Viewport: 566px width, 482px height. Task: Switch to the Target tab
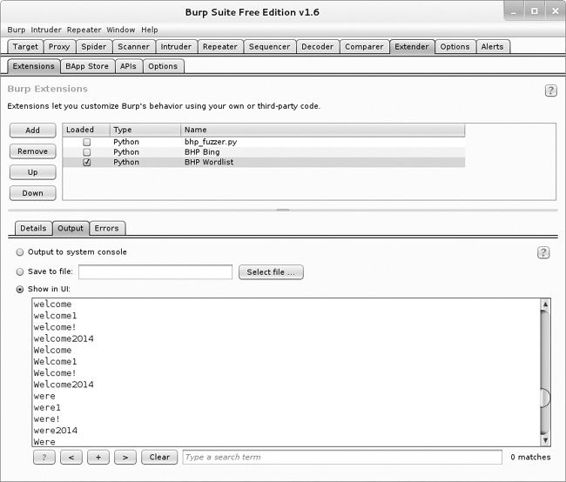point(25,47)
